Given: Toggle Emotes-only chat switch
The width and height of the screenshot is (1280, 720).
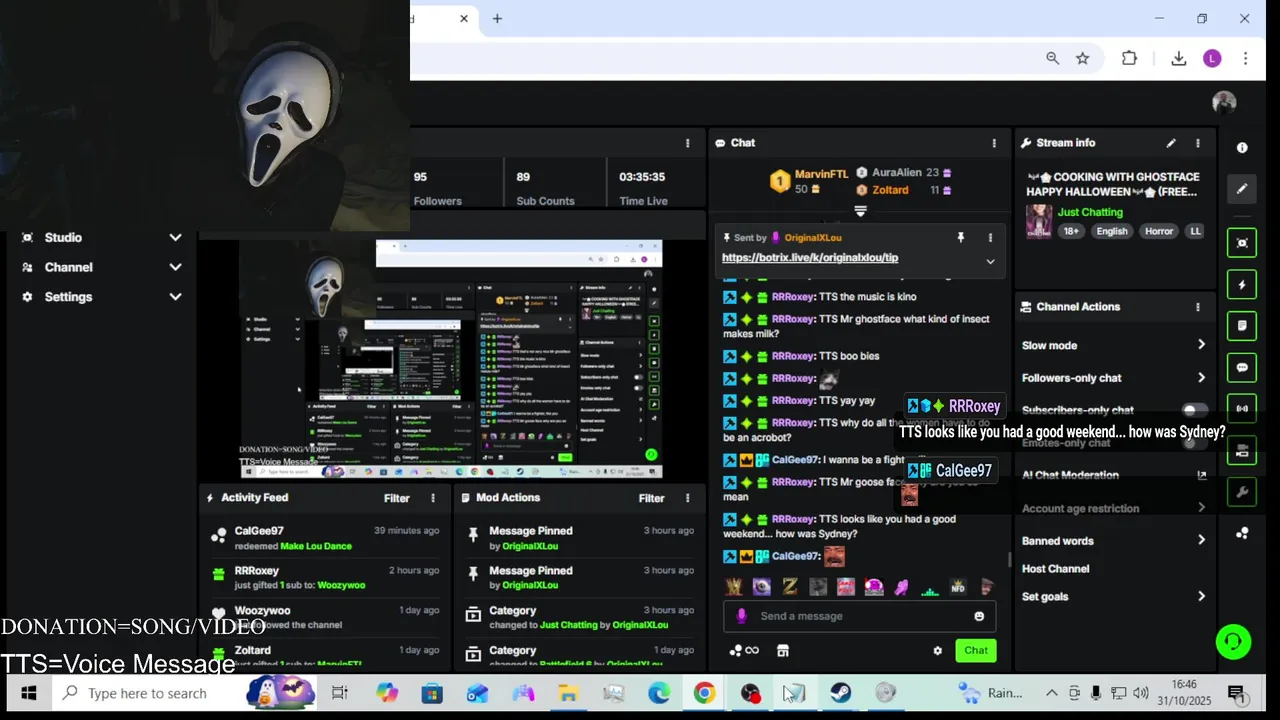Looking at the screenshot, I should coord(1194,443).
